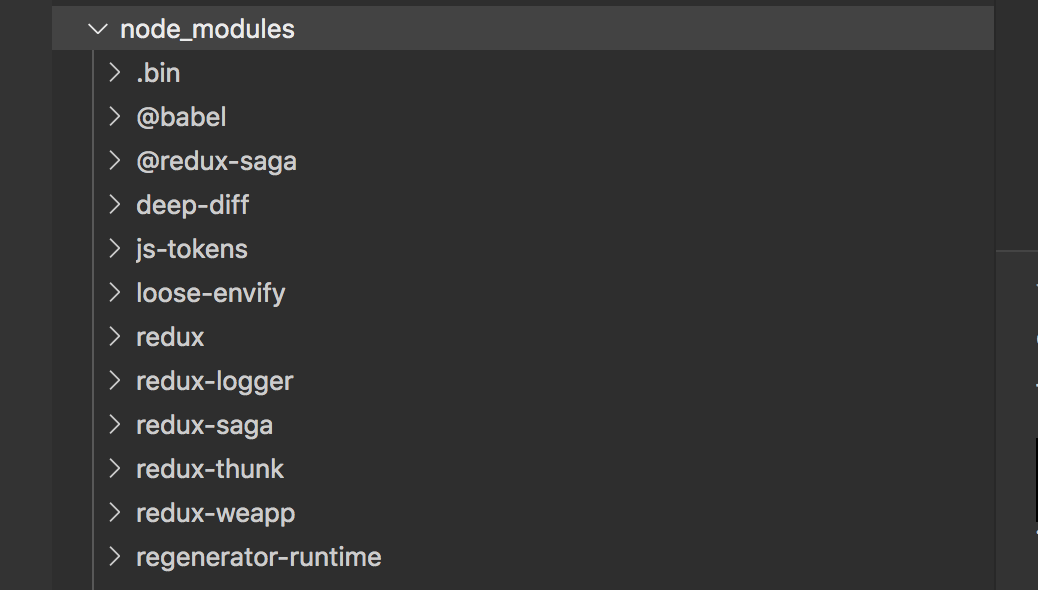Click the arrow next to redux-logger

[115, 381]
